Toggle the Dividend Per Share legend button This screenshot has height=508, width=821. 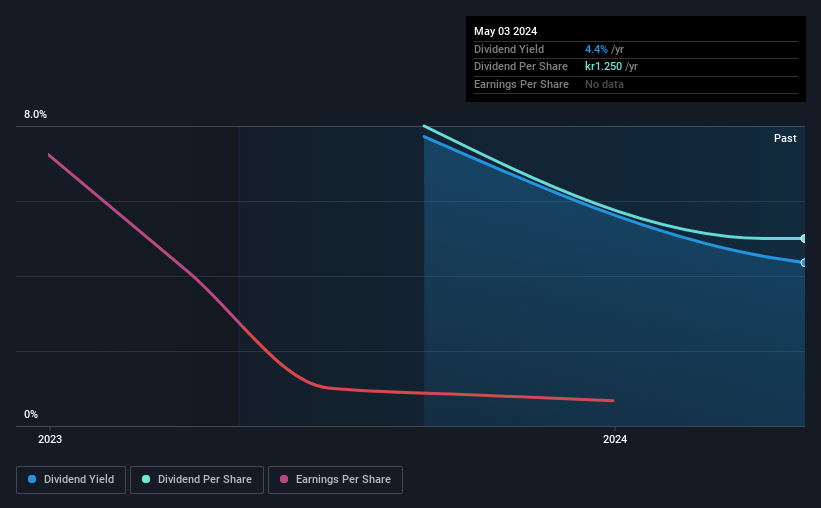tap(197, 480)
